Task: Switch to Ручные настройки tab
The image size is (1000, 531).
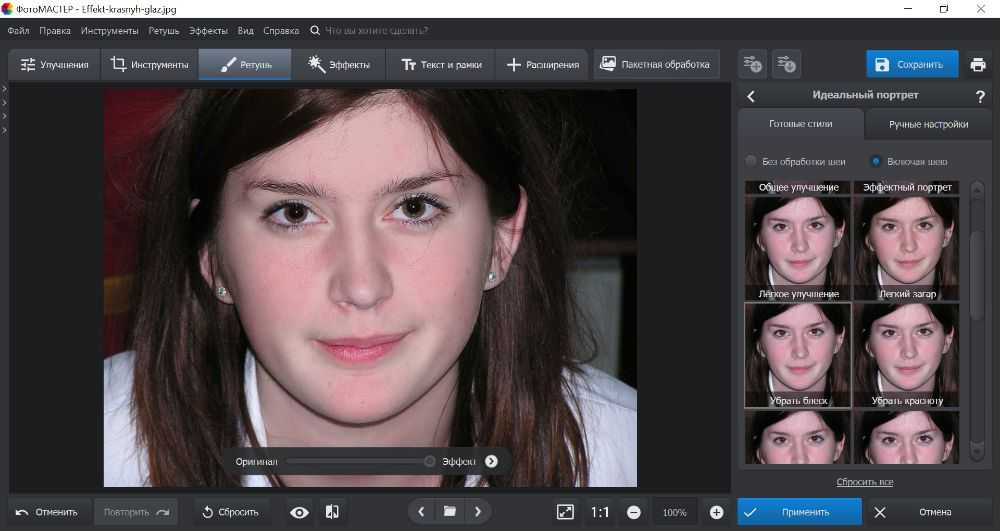Action: [x=929, y=125]
